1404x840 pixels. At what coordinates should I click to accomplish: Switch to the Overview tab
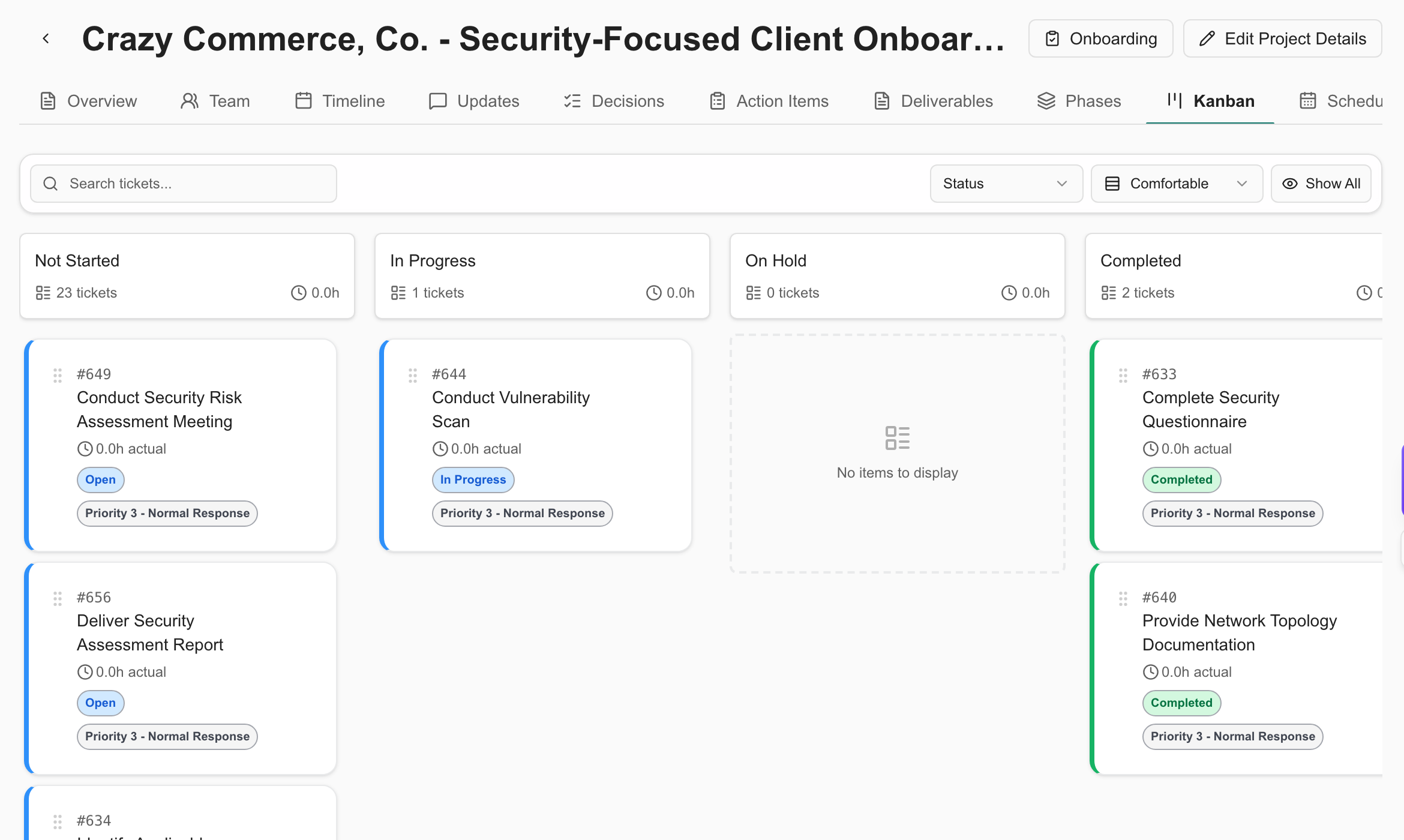88,101
